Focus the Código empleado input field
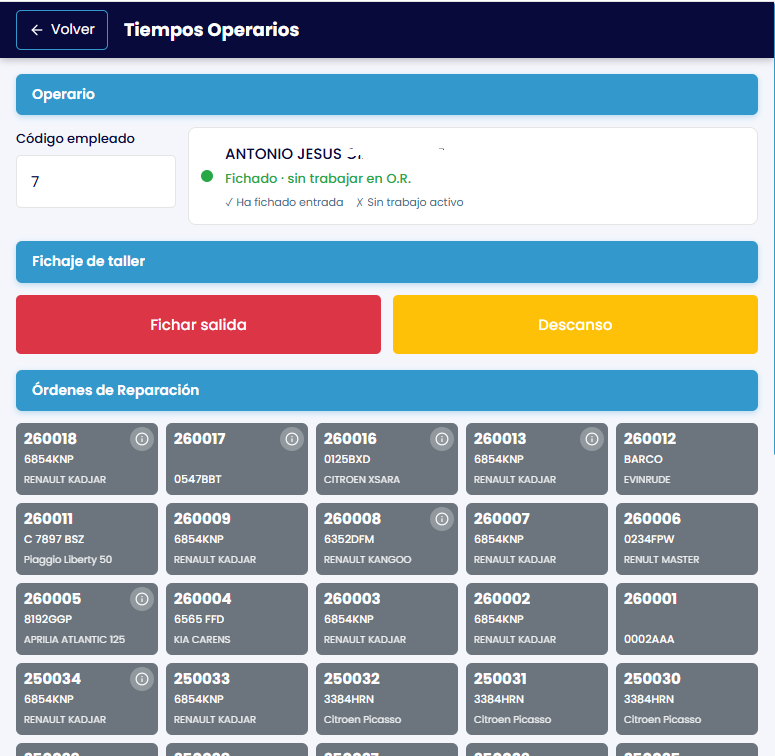This screenshot has width=775, height=756. pos(96,181)
